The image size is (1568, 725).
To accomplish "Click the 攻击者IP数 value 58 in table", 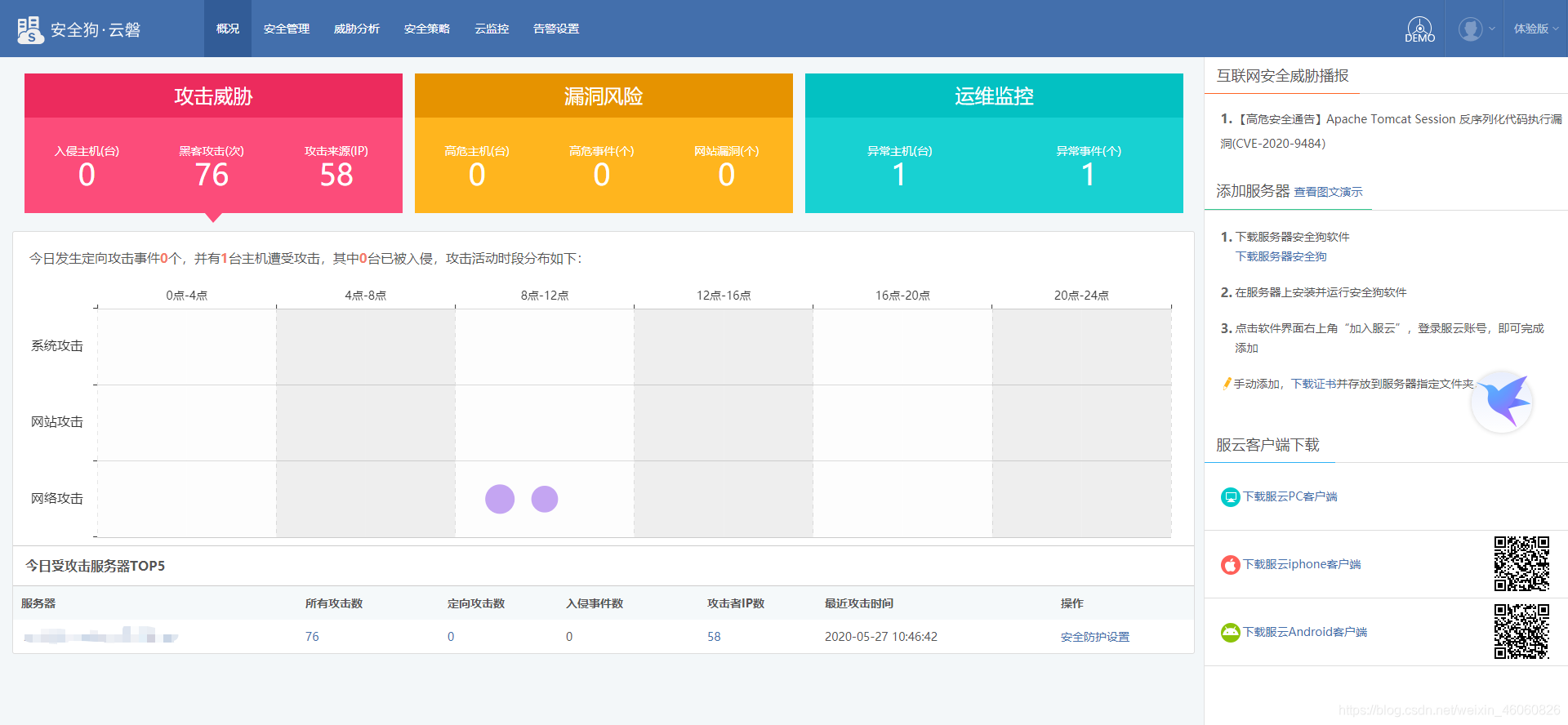I will pos(714,637).
